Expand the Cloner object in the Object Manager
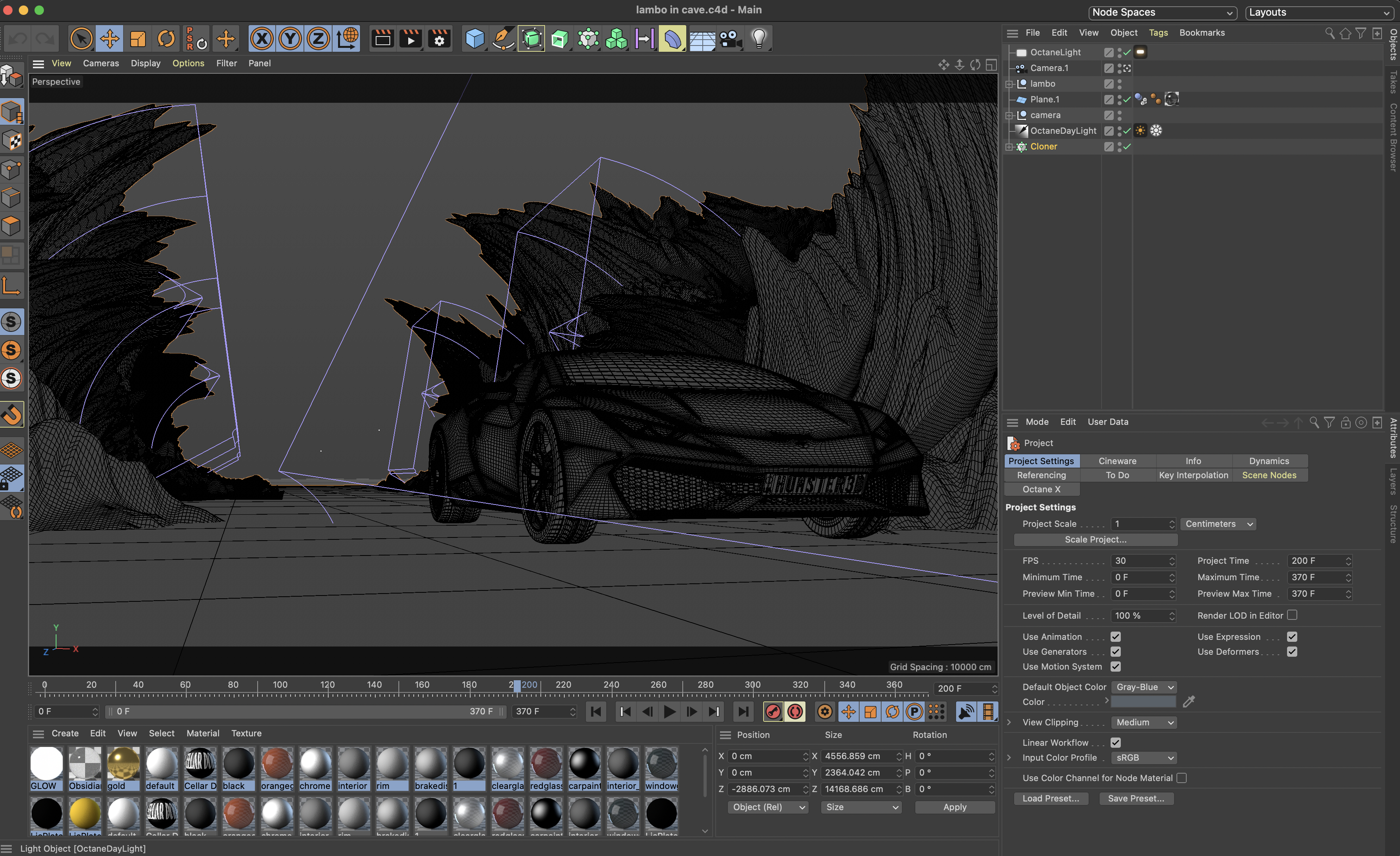 pyautogui.click(x=1009, y=147)
